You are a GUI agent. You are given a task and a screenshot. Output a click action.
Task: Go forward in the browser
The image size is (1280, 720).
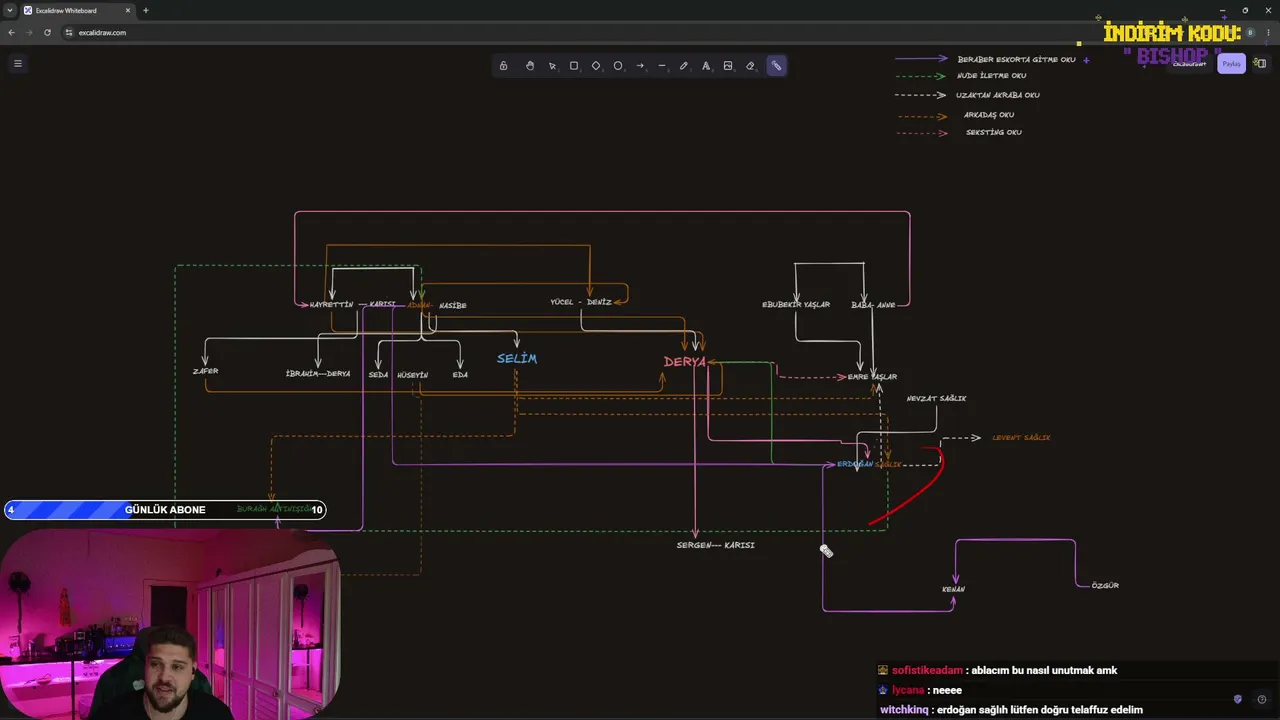29,33
